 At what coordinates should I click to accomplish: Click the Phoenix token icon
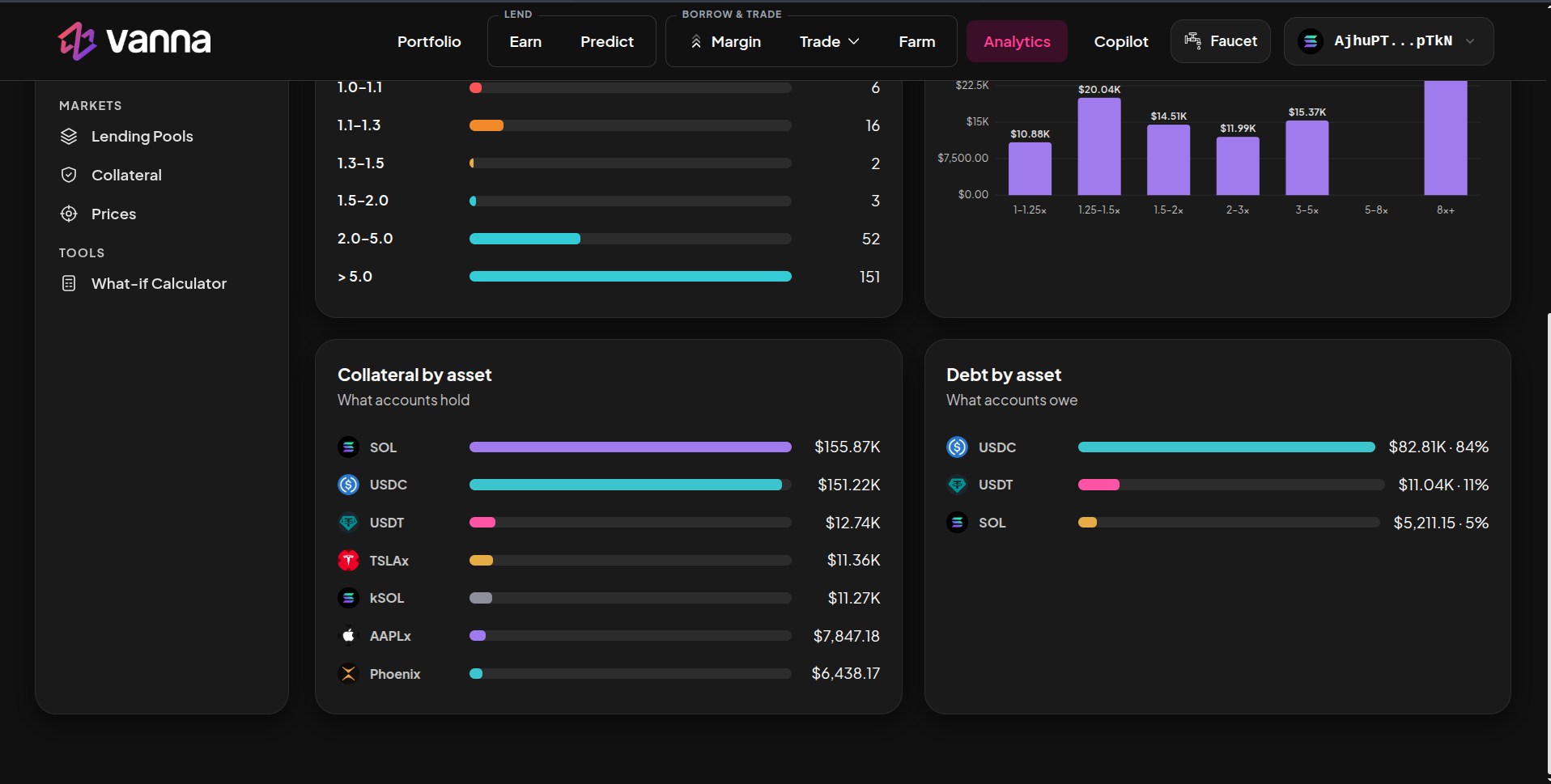click(x=348, y=673)
